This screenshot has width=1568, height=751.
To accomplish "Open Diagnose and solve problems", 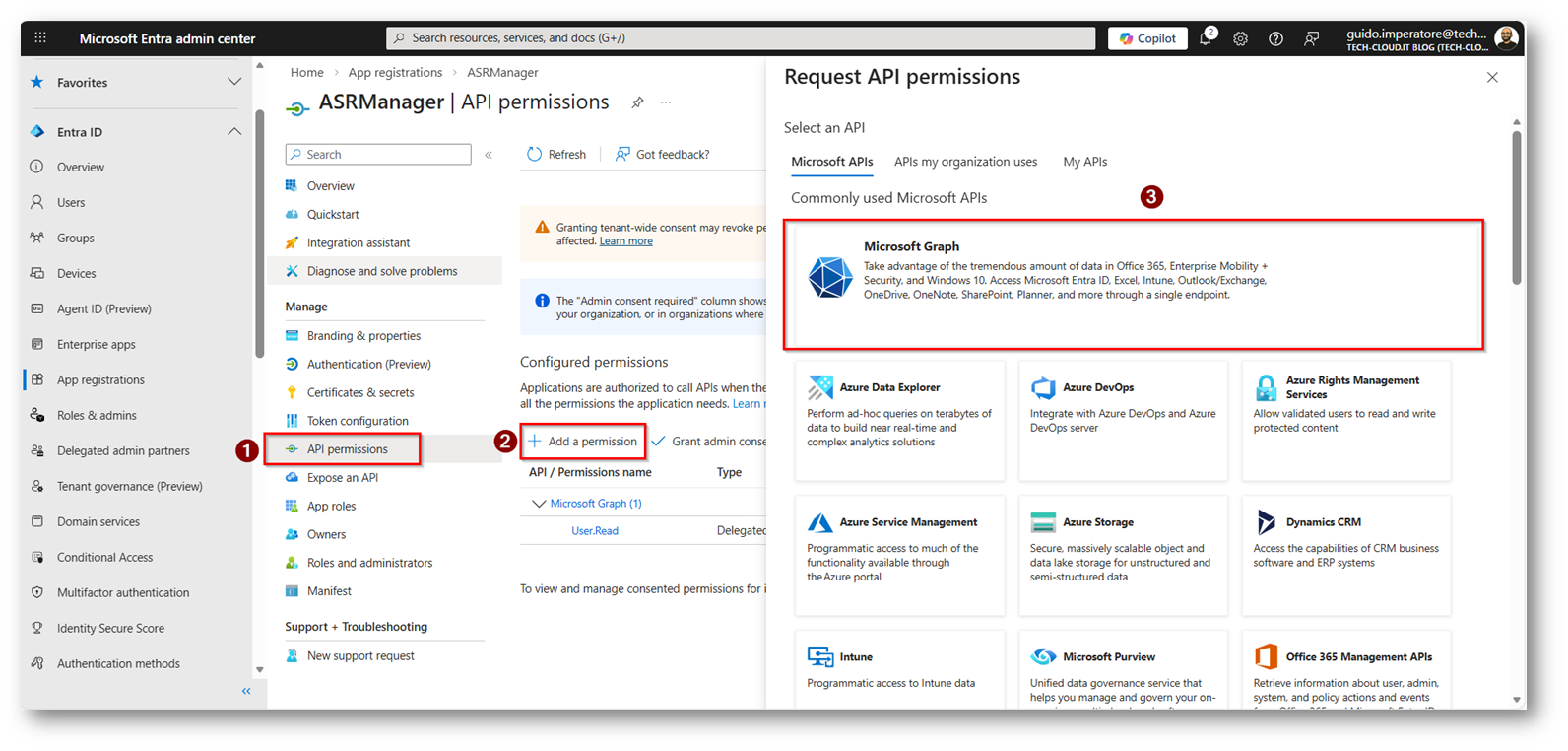I will [x=382, y=271].
